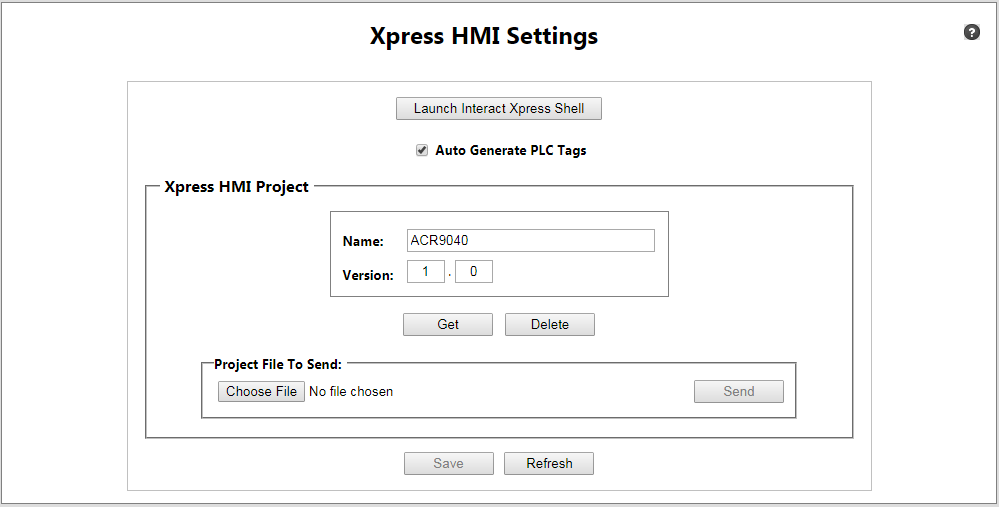Select the major version number field

(x=426, y=271)
